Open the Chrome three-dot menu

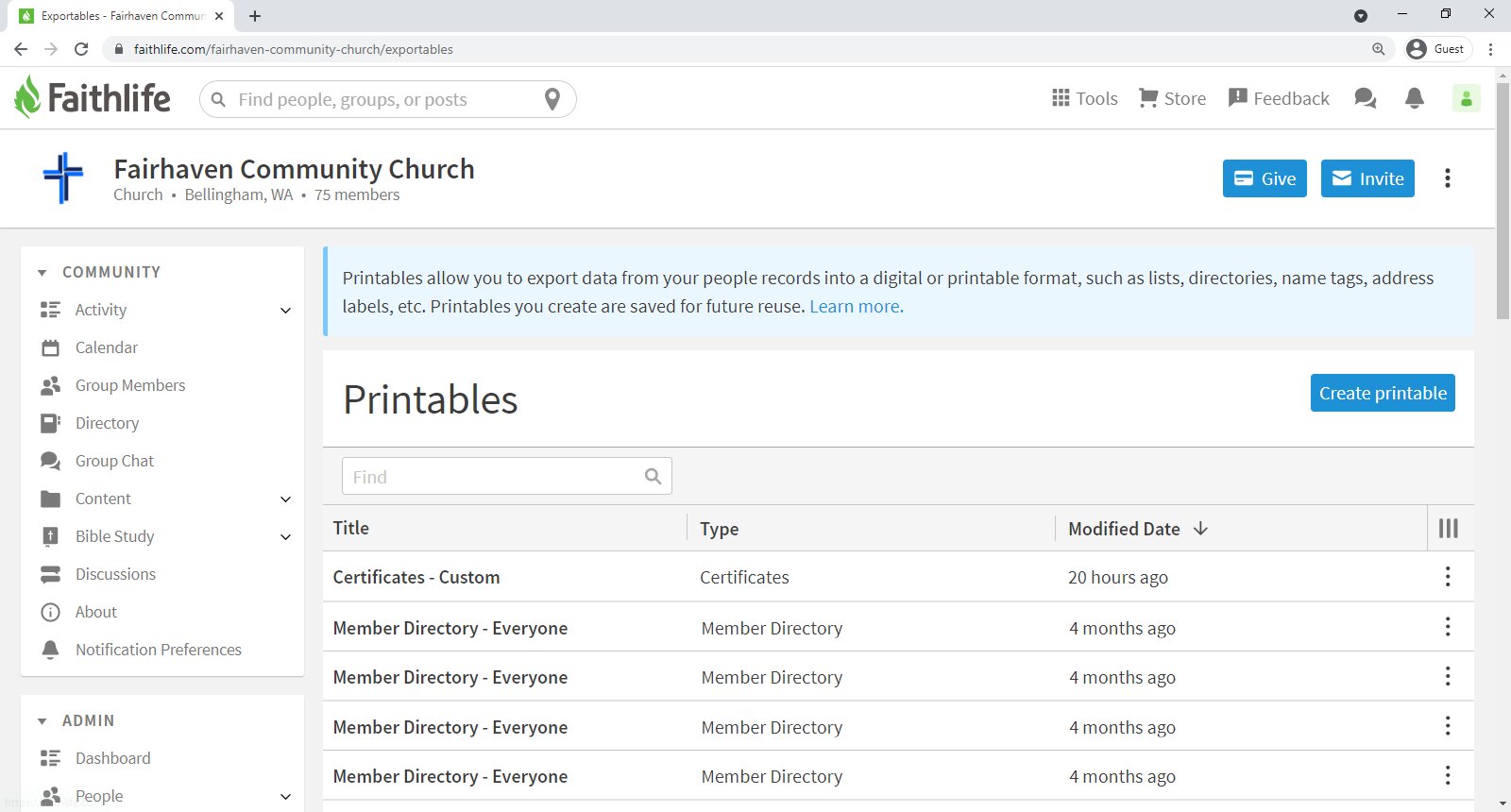click(1491, 49)
